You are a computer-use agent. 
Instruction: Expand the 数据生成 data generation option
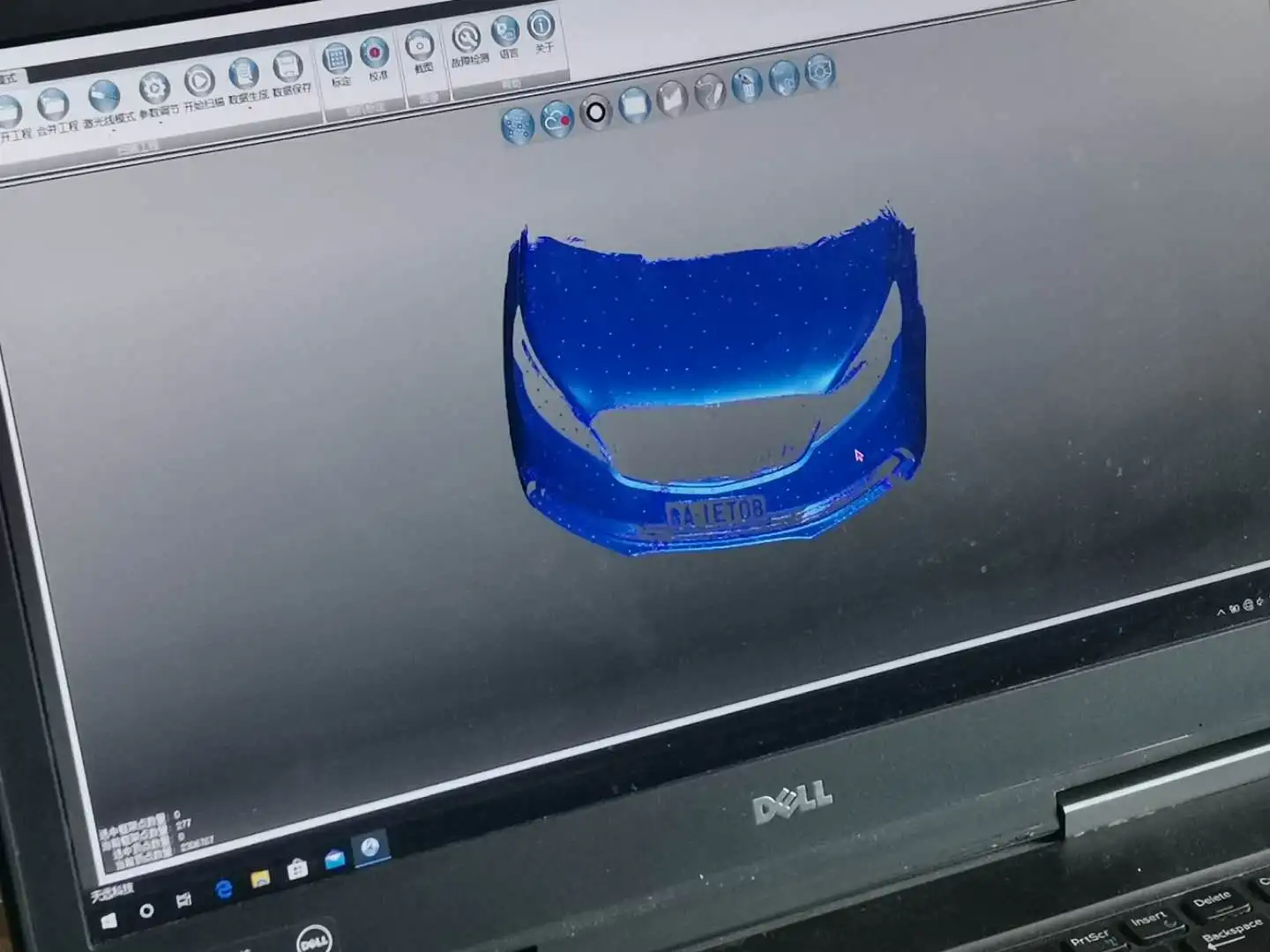[244, 77]
